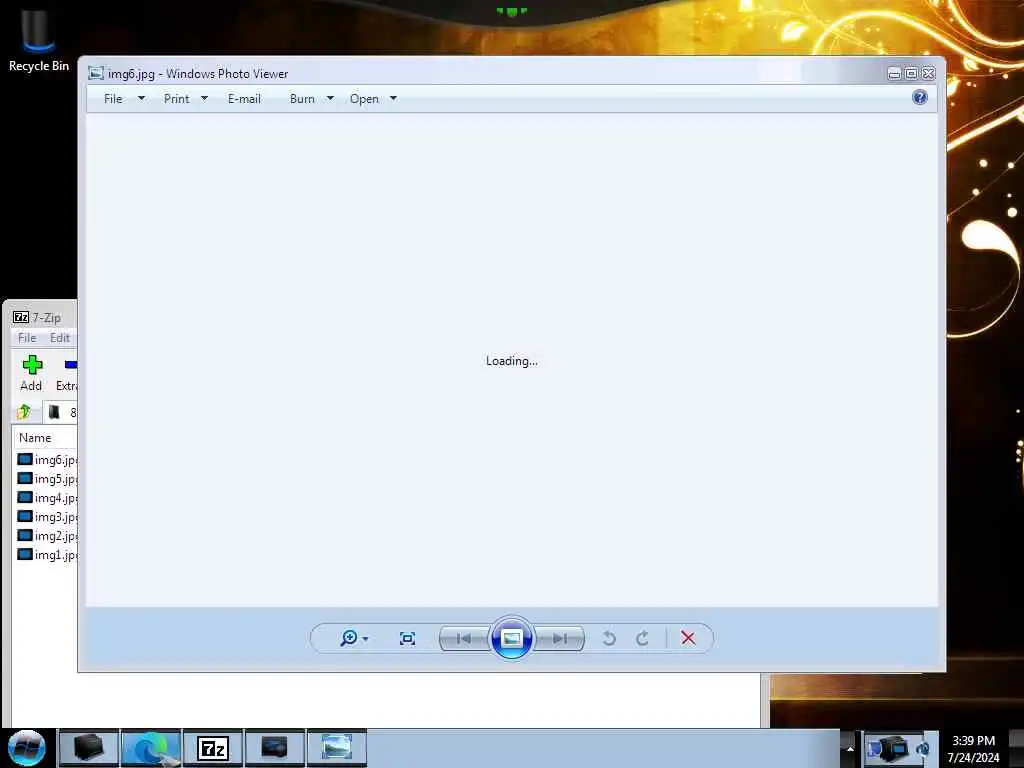The width and height of the screenshot is (1024, 768).
Task: Go to the next photo
Action: pyautogui.click(x=560, y=639)
